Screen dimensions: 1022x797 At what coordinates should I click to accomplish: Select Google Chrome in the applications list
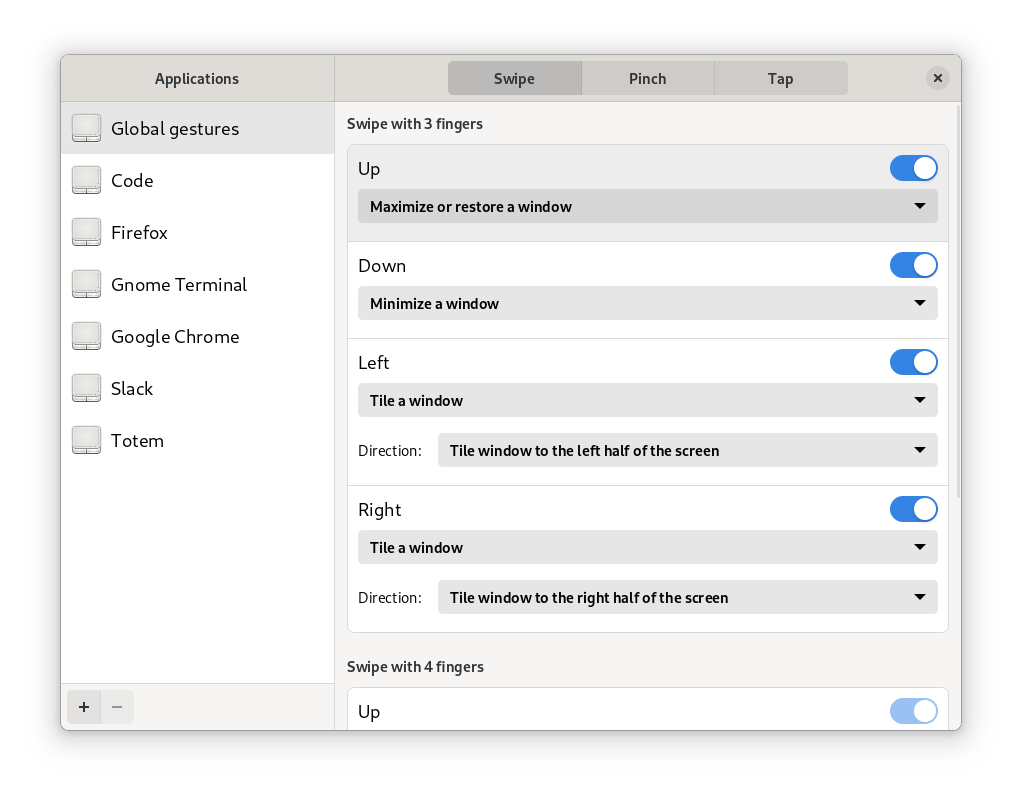197,337
